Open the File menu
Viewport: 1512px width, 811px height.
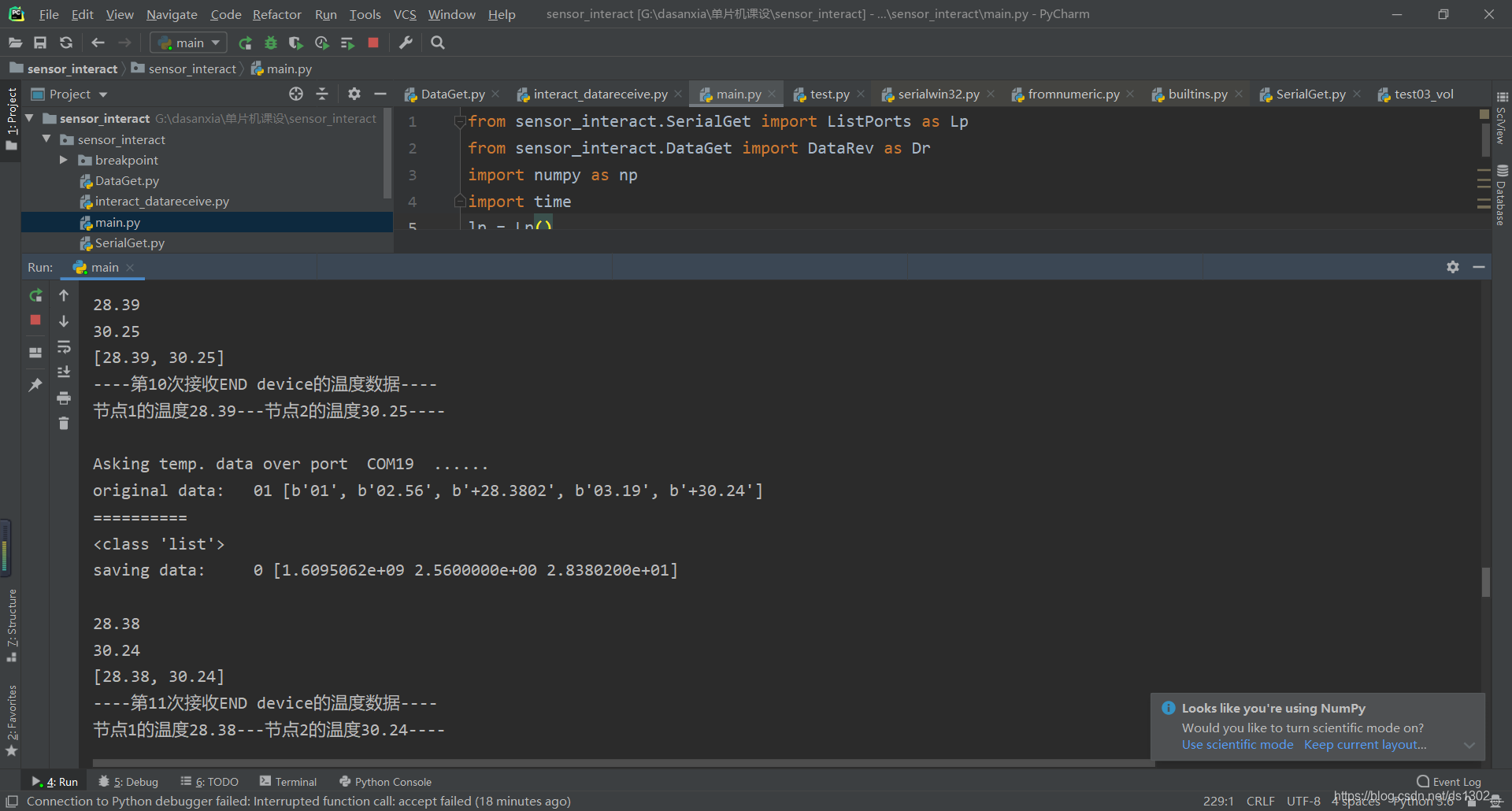[x=49, y=14]
